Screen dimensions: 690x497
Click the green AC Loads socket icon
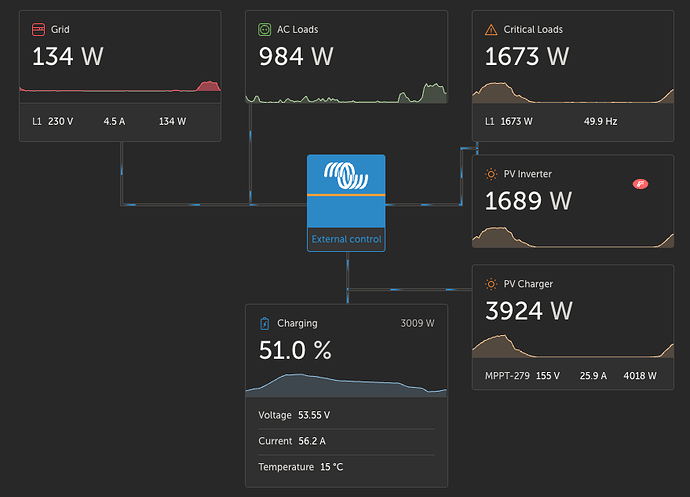click(x=264, y=29)
